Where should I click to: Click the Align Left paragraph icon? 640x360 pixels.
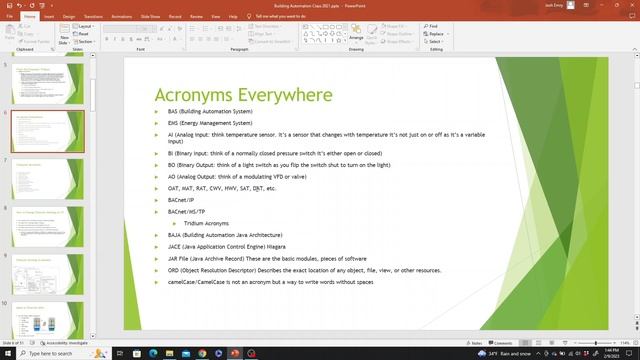pos(192,39)
